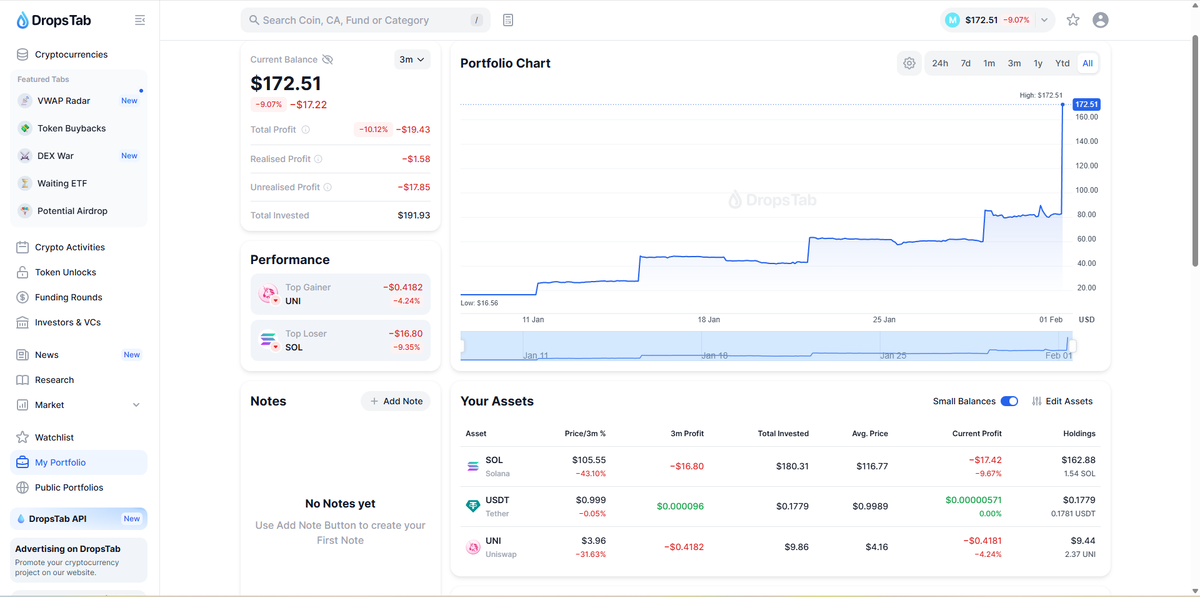Click the Top Gainer UNI card

pyautogui.click(x=340, y=294)
